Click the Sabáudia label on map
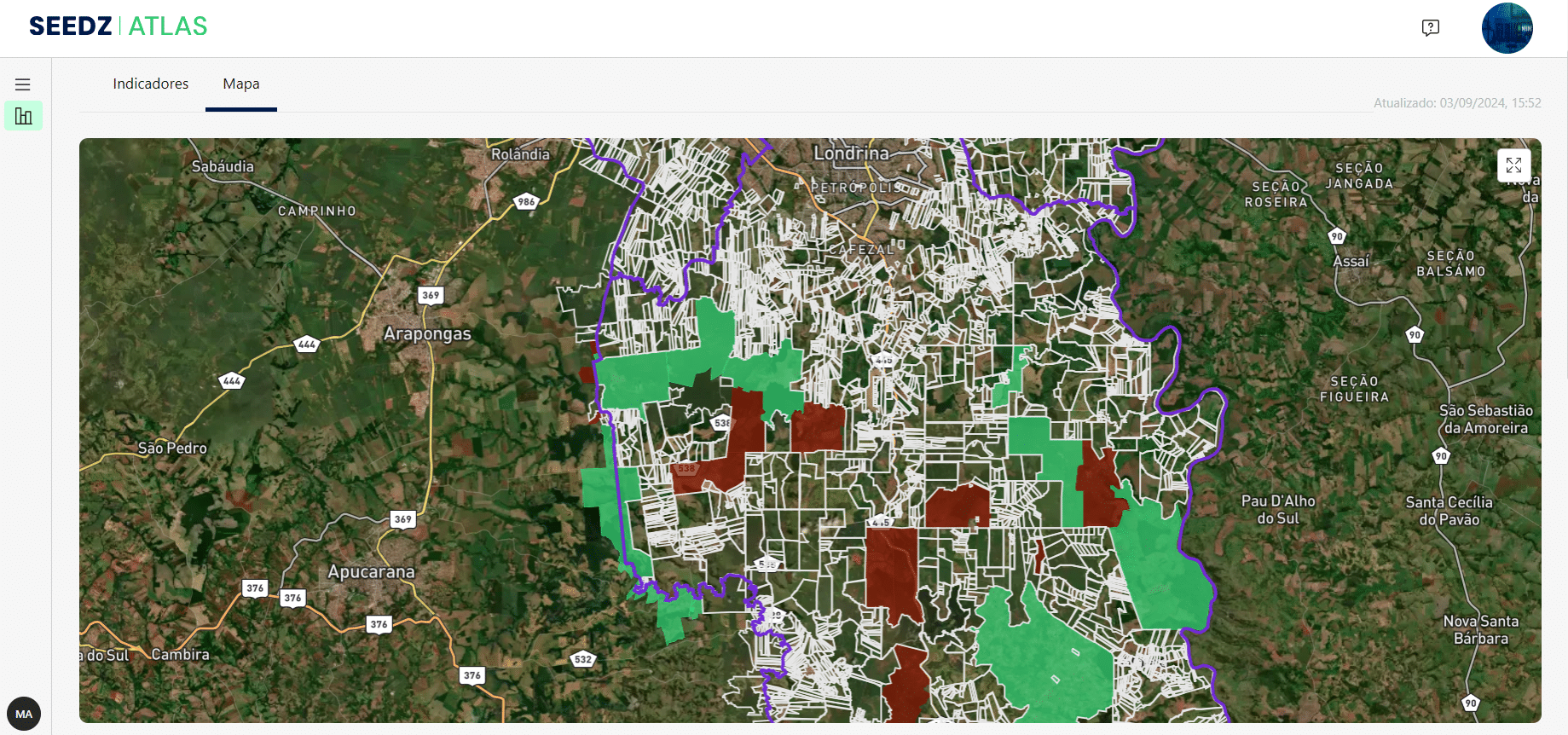Viewport: 1568px width, 735px height. tap(223, 166)
